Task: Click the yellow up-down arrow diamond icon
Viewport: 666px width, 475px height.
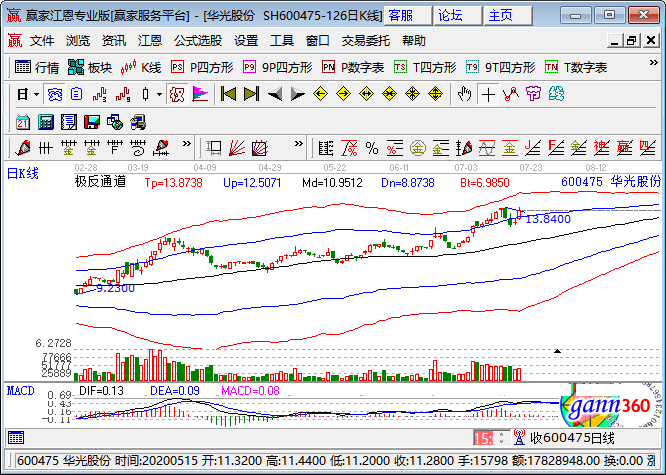Action: pyautogui.click(x=435, y=94)
